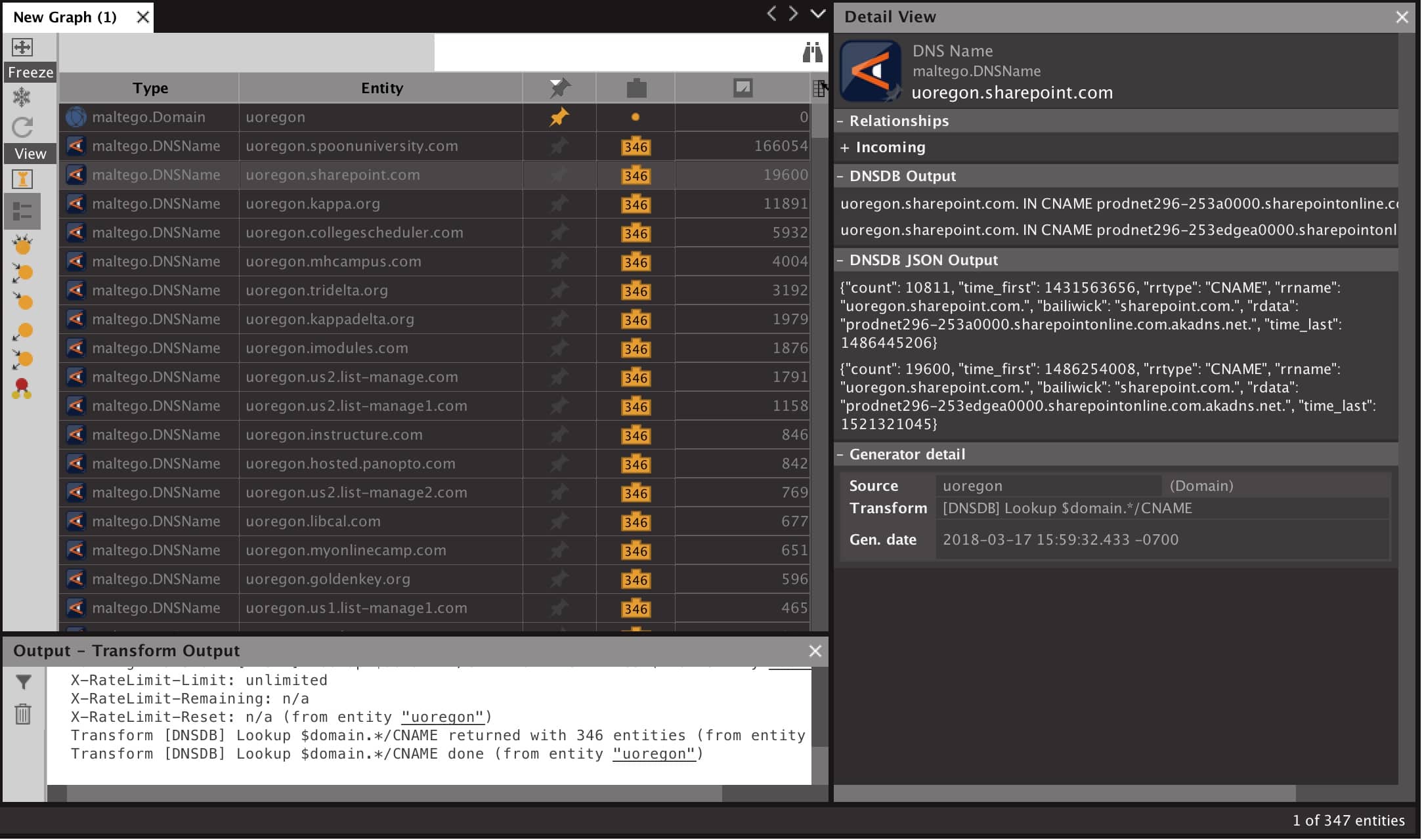Click the DNS Name entity icon in Detail View
The image size is (1422, 840).
click(x=871, y=71)
